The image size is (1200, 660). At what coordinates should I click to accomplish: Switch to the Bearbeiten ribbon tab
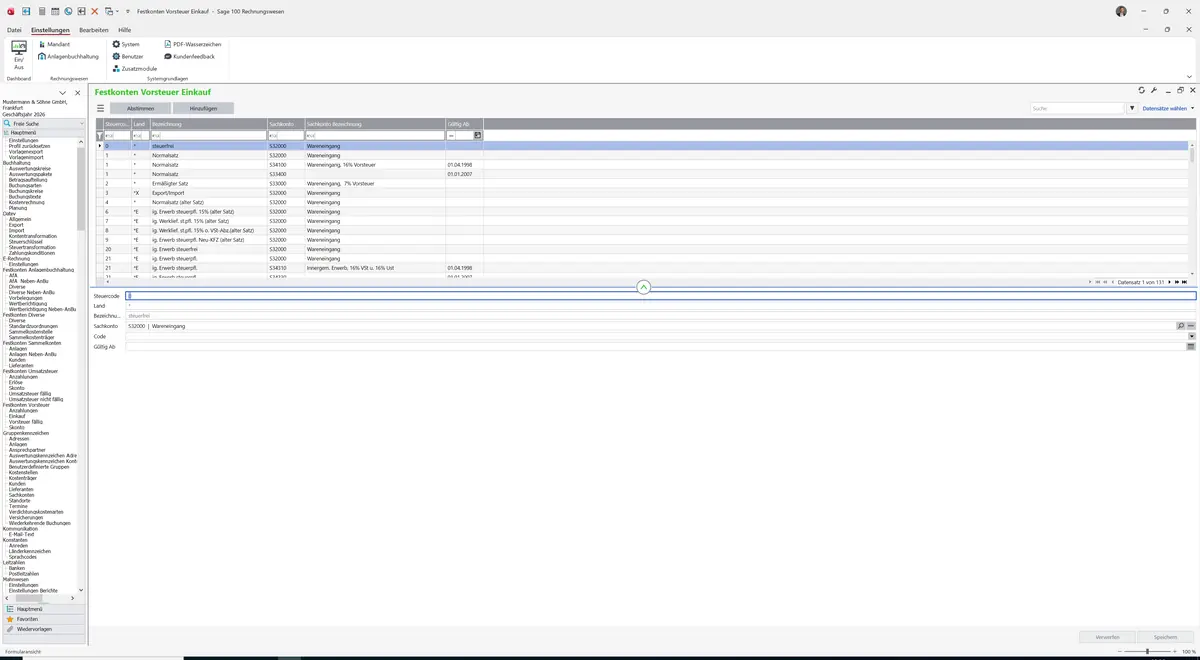[94, 30]
